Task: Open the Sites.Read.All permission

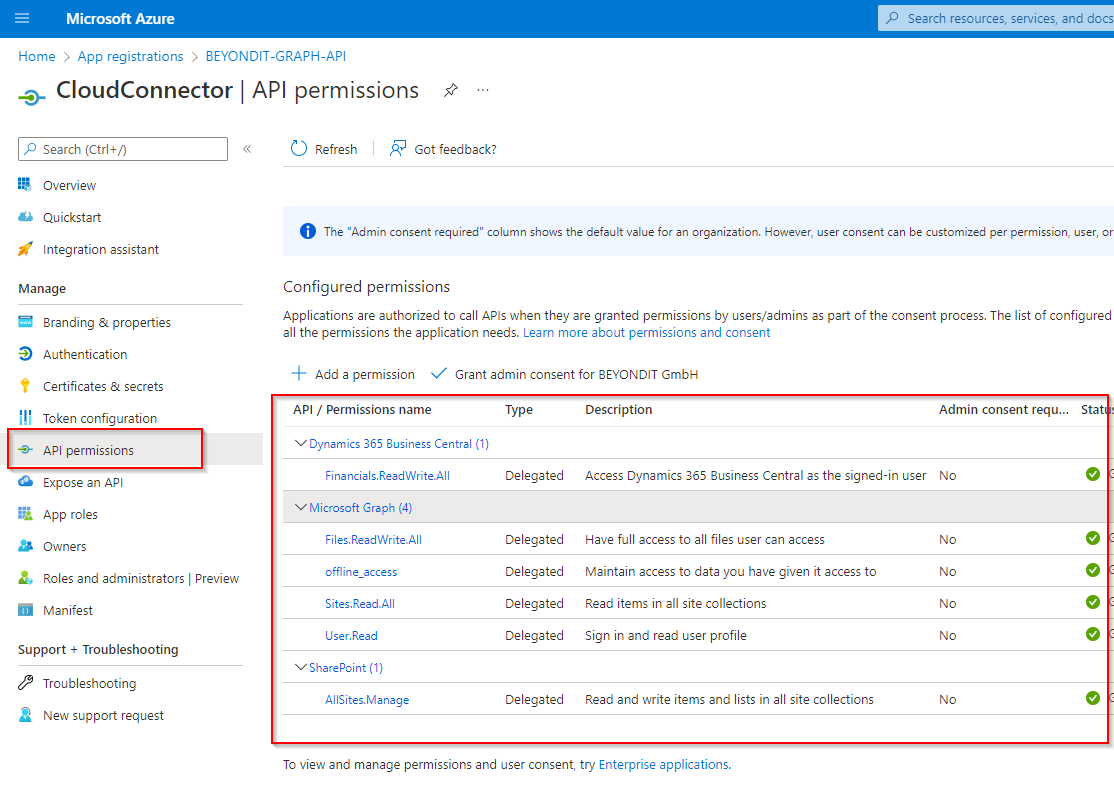Action: tap(359, 603)
